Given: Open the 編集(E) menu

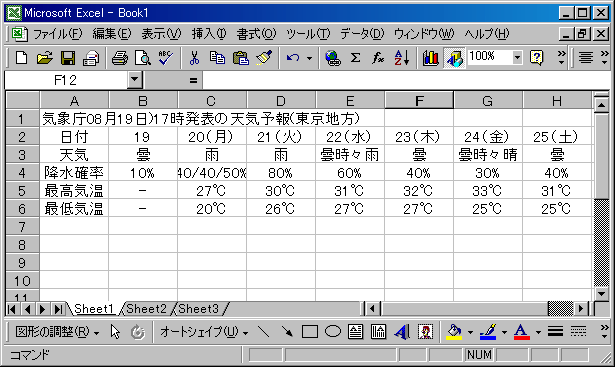Looking at the screenshot, I should (x=112, y=34).
